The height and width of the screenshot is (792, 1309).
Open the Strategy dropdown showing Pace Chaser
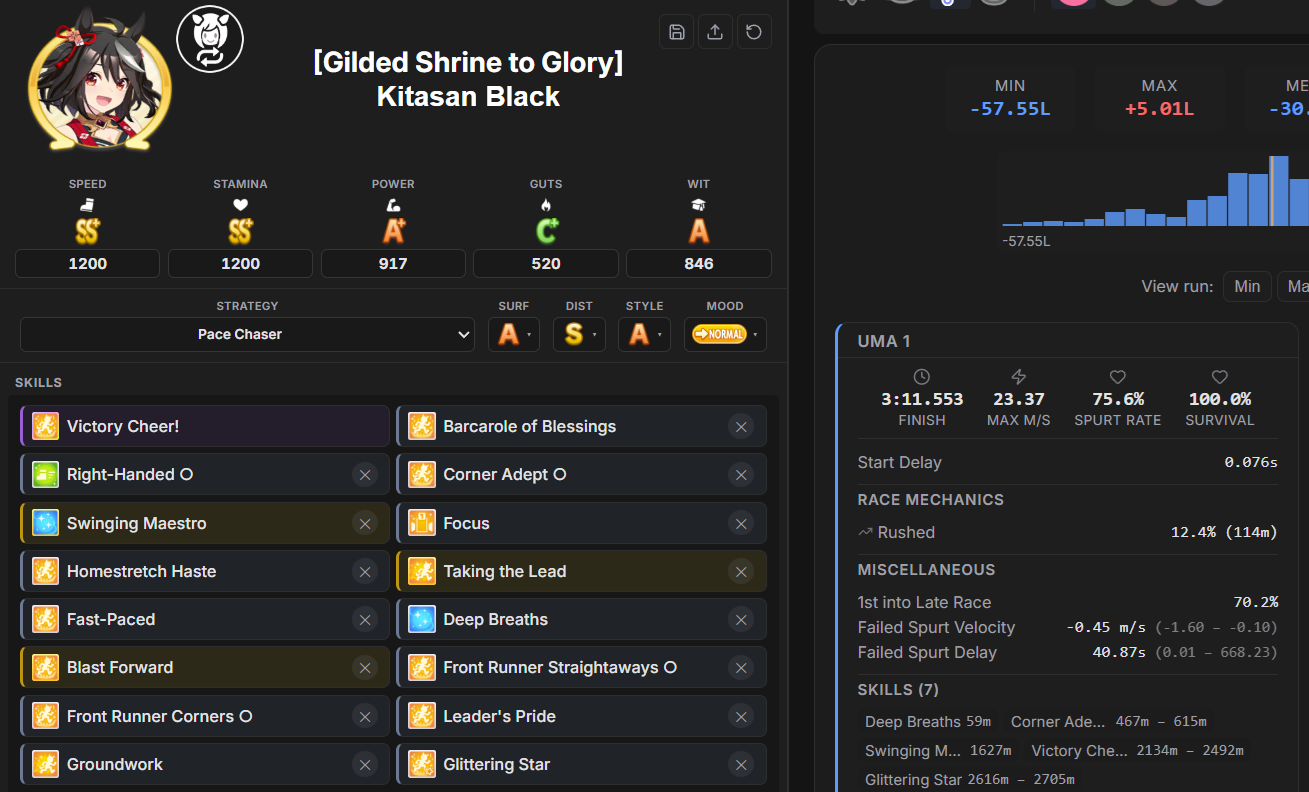coord(247,335)
